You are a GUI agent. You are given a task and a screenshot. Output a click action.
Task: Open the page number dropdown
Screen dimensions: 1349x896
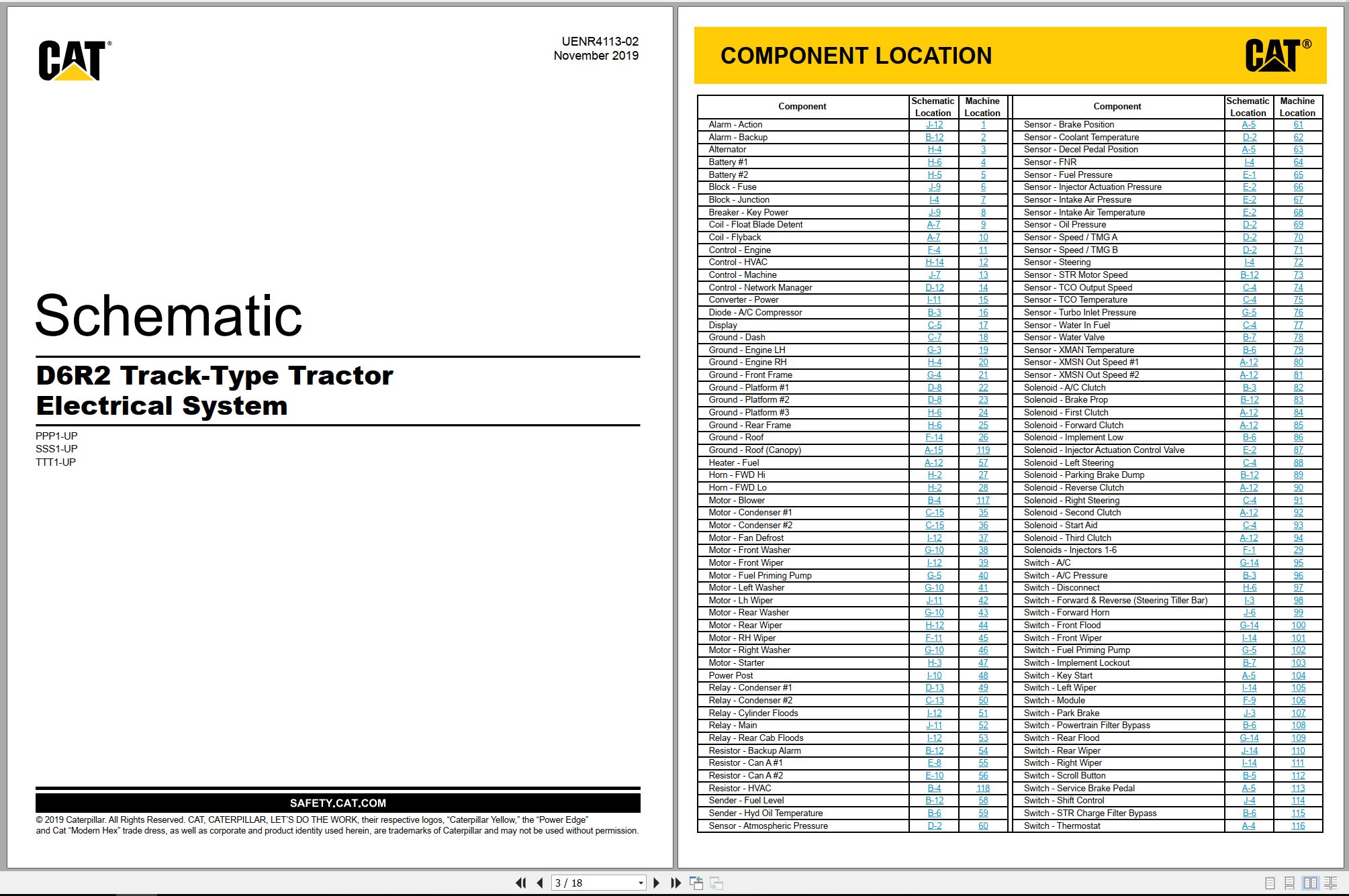[641, 883]
